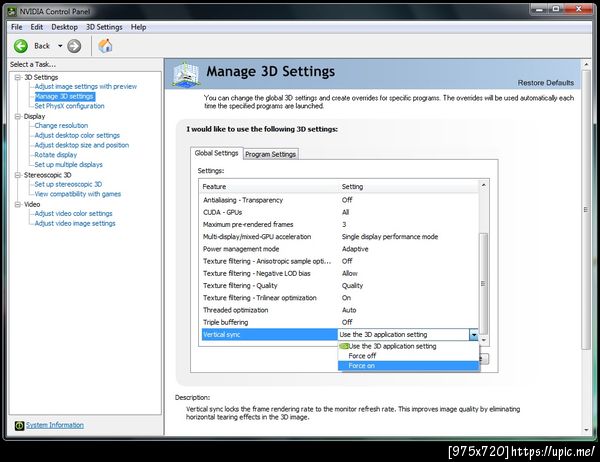Select the CUDA - GPUs row
The height and width of the screenshot is (462, 600).
[x=340, y=212]
